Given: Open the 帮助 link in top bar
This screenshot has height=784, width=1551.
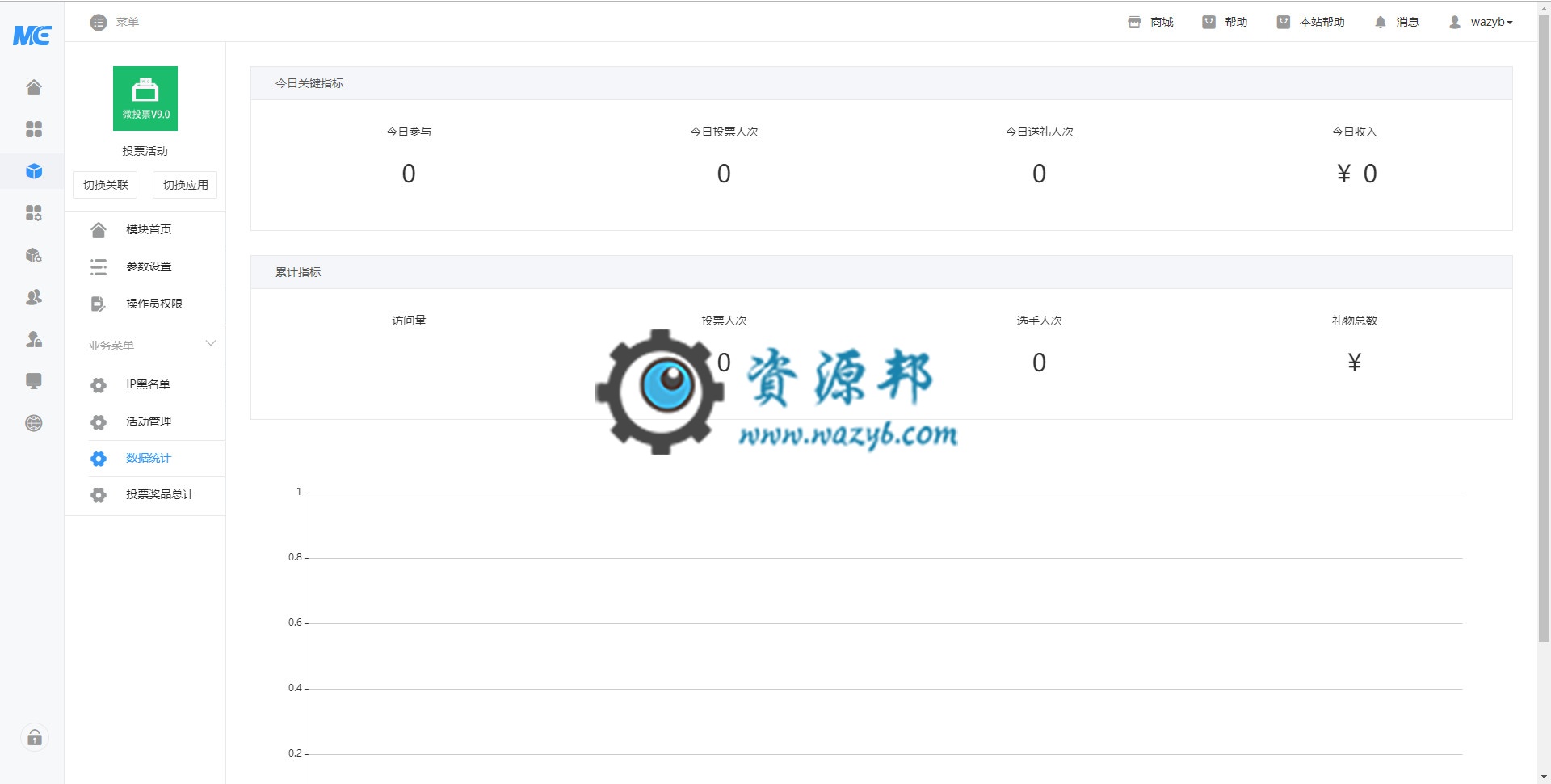Looking at the screenshot, I should 1225,23.
